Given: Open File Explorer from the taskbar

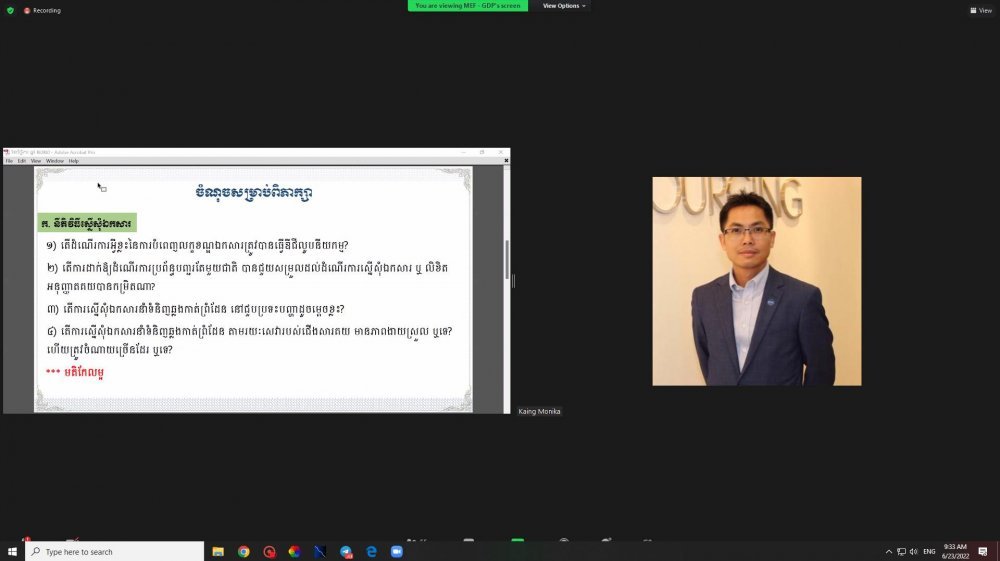Looking at the screenshot, I should 218,552.
